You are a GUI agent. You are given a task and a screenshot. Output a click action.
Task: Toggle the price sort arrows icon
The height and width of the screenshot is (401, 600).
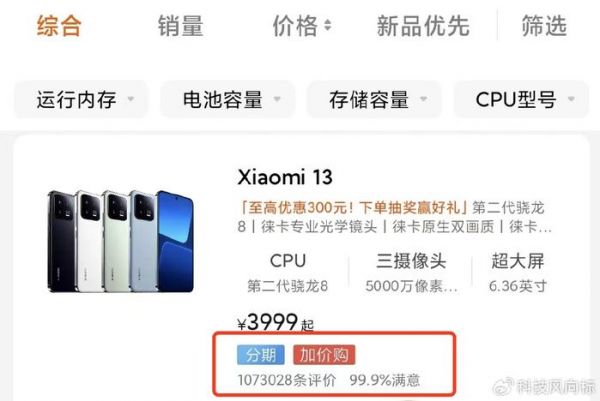(x=328, y=26)
